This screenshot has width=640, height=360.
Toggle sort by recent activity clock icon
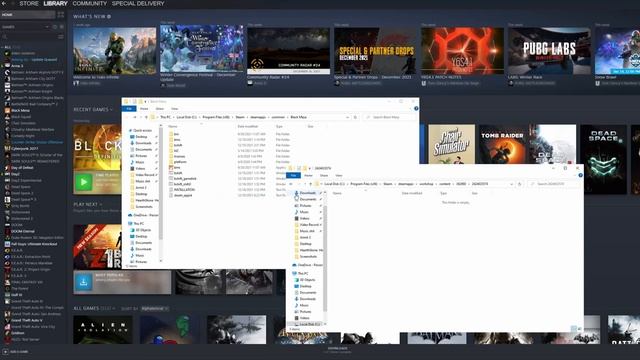[55, 27]
